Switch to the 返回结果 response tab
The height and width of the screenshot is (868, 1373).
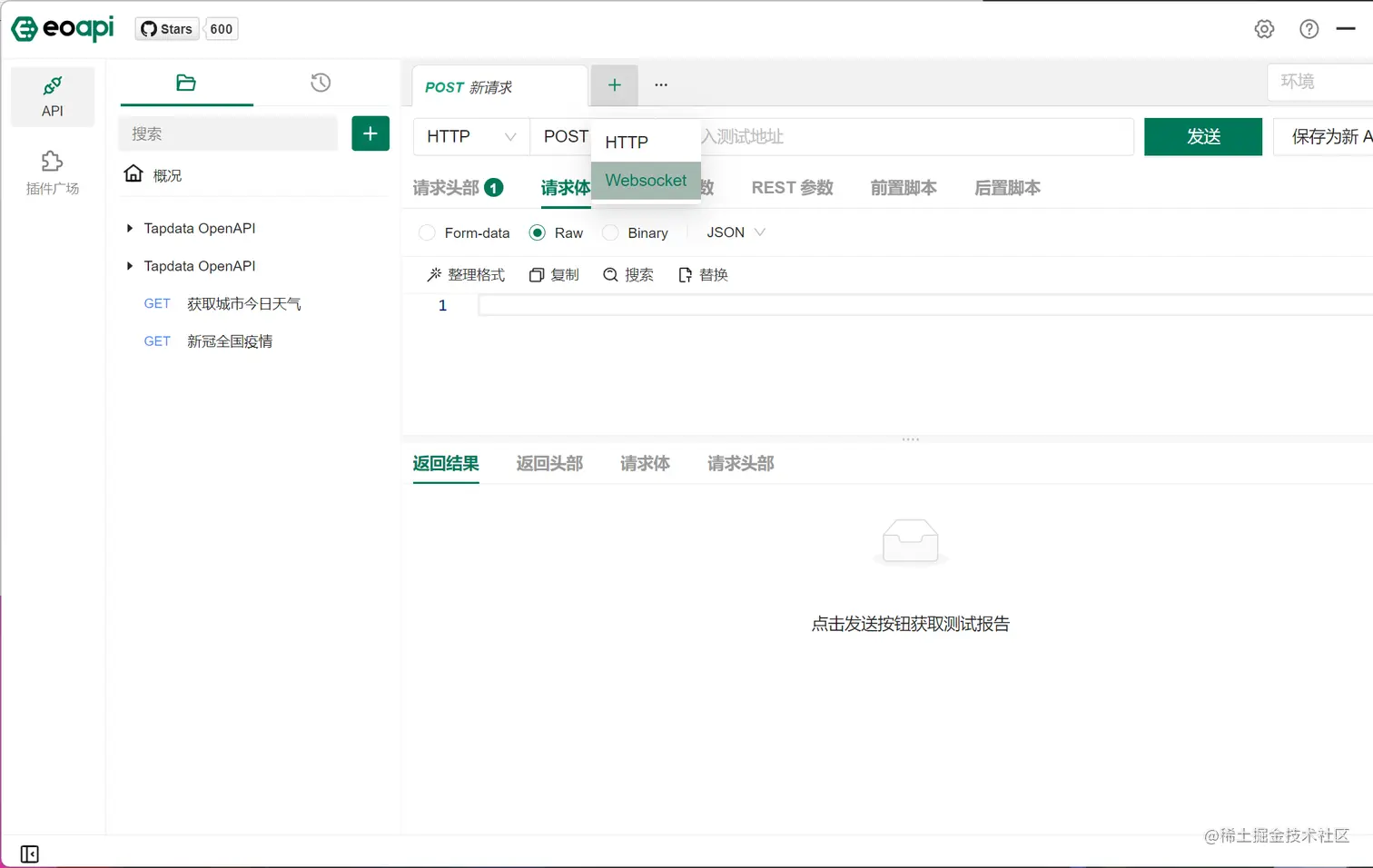tap(446, 464)
